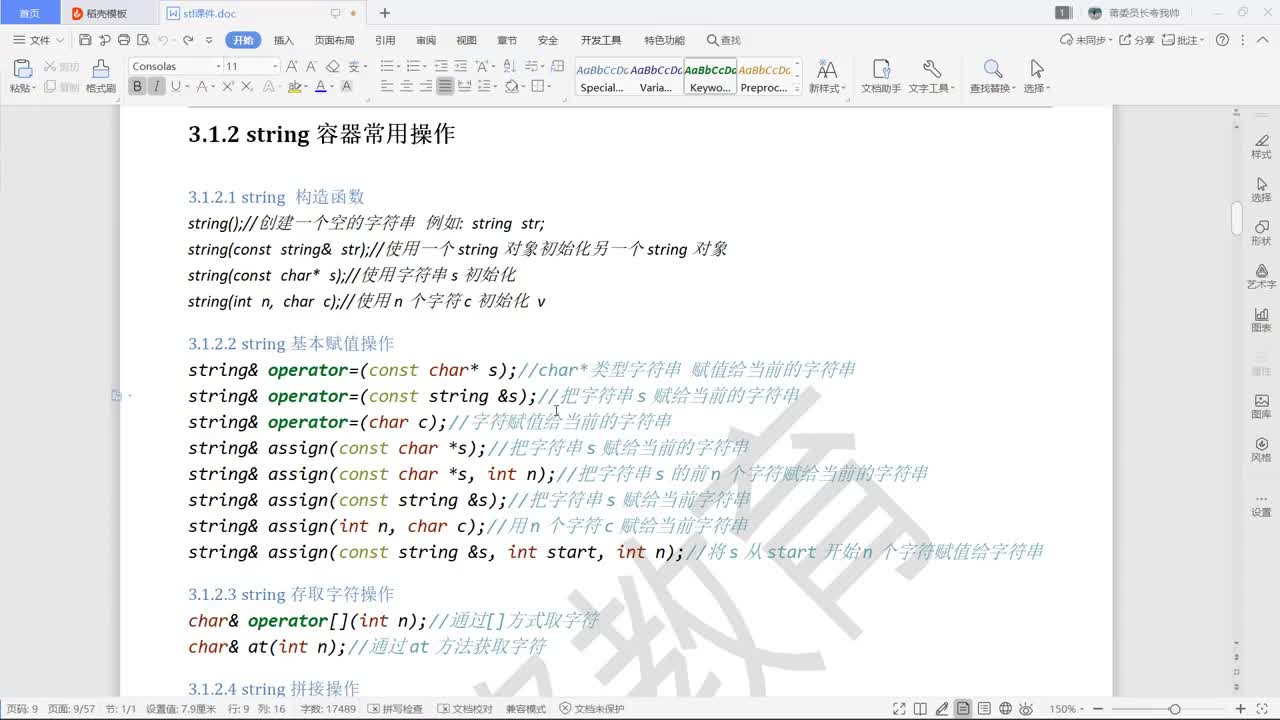Toggle Outline view in status bar
1280x720 pixels.
pos(984,709)
